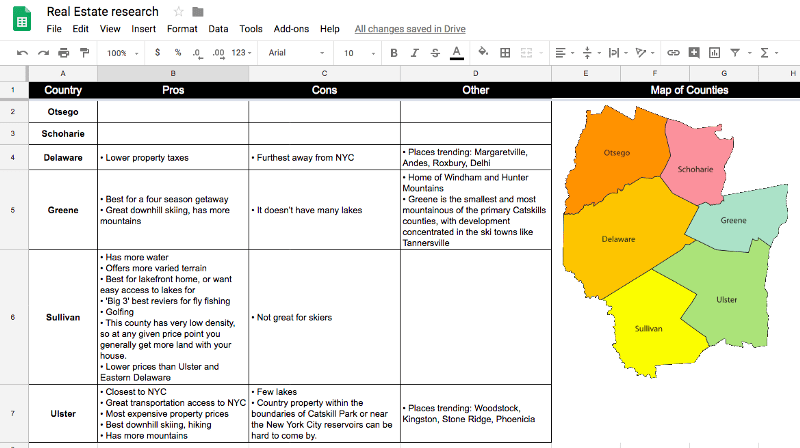Toggle strikethrough formatting
Image resolution: width=800 pixels, height=448 pixels.
435,53
